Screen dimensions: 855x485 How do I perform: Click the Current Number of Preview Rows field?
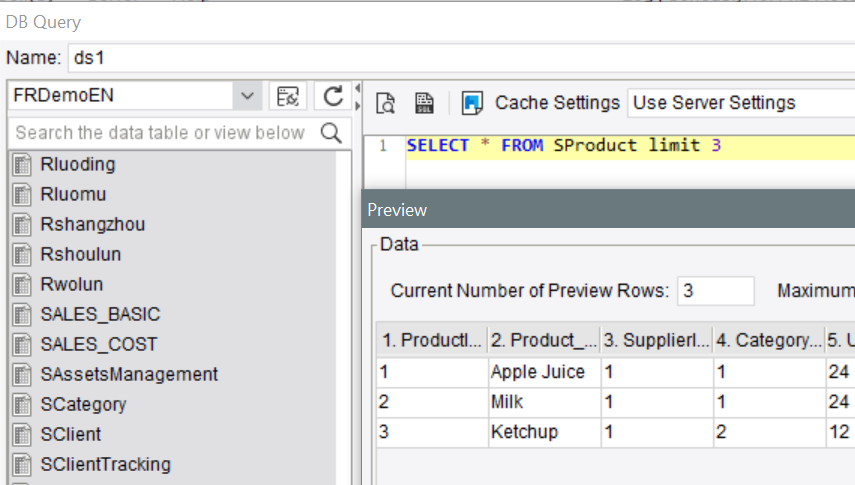pos(715,291)
